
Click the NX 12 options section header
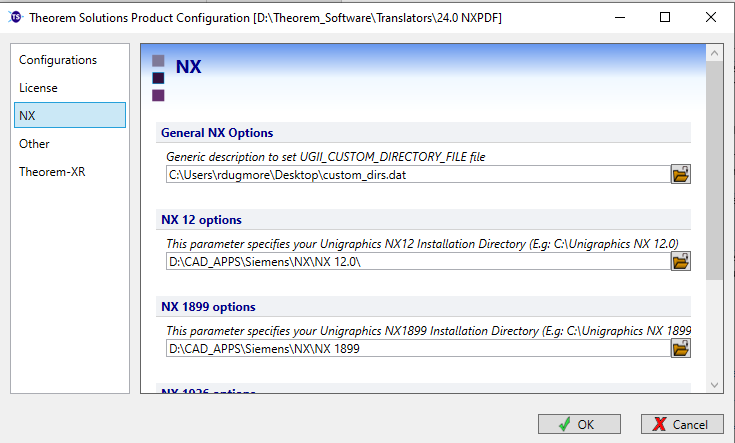point(423,220)
